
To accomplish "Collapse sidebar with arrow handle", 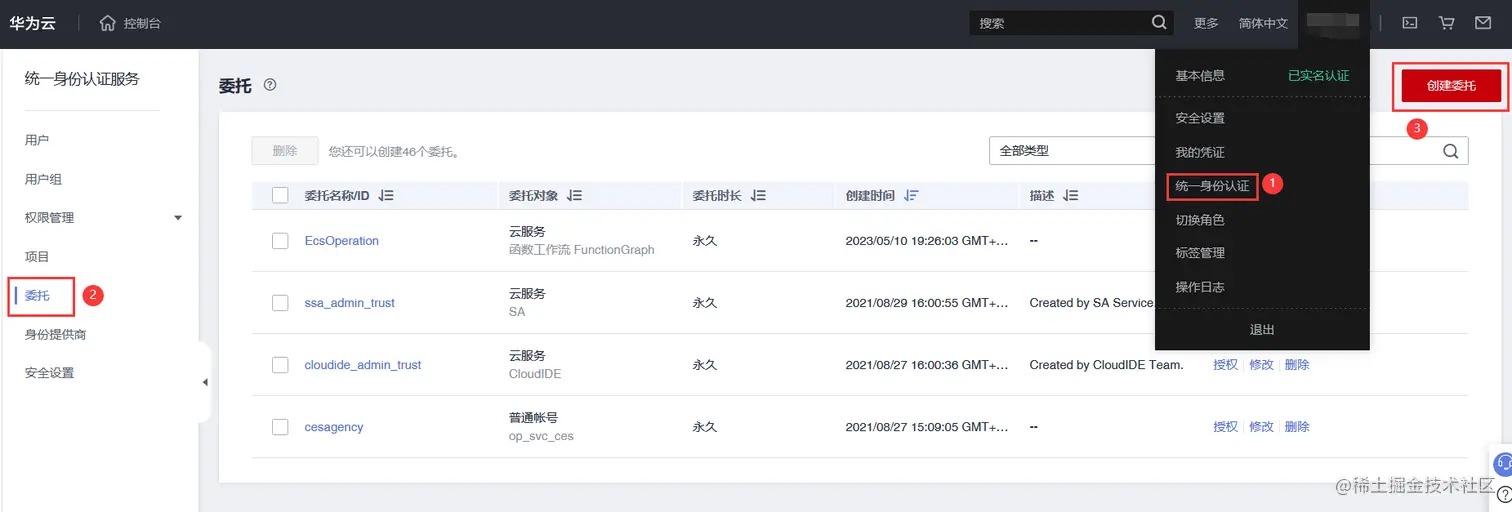I will pyautogui.click(x=205, y=382).
